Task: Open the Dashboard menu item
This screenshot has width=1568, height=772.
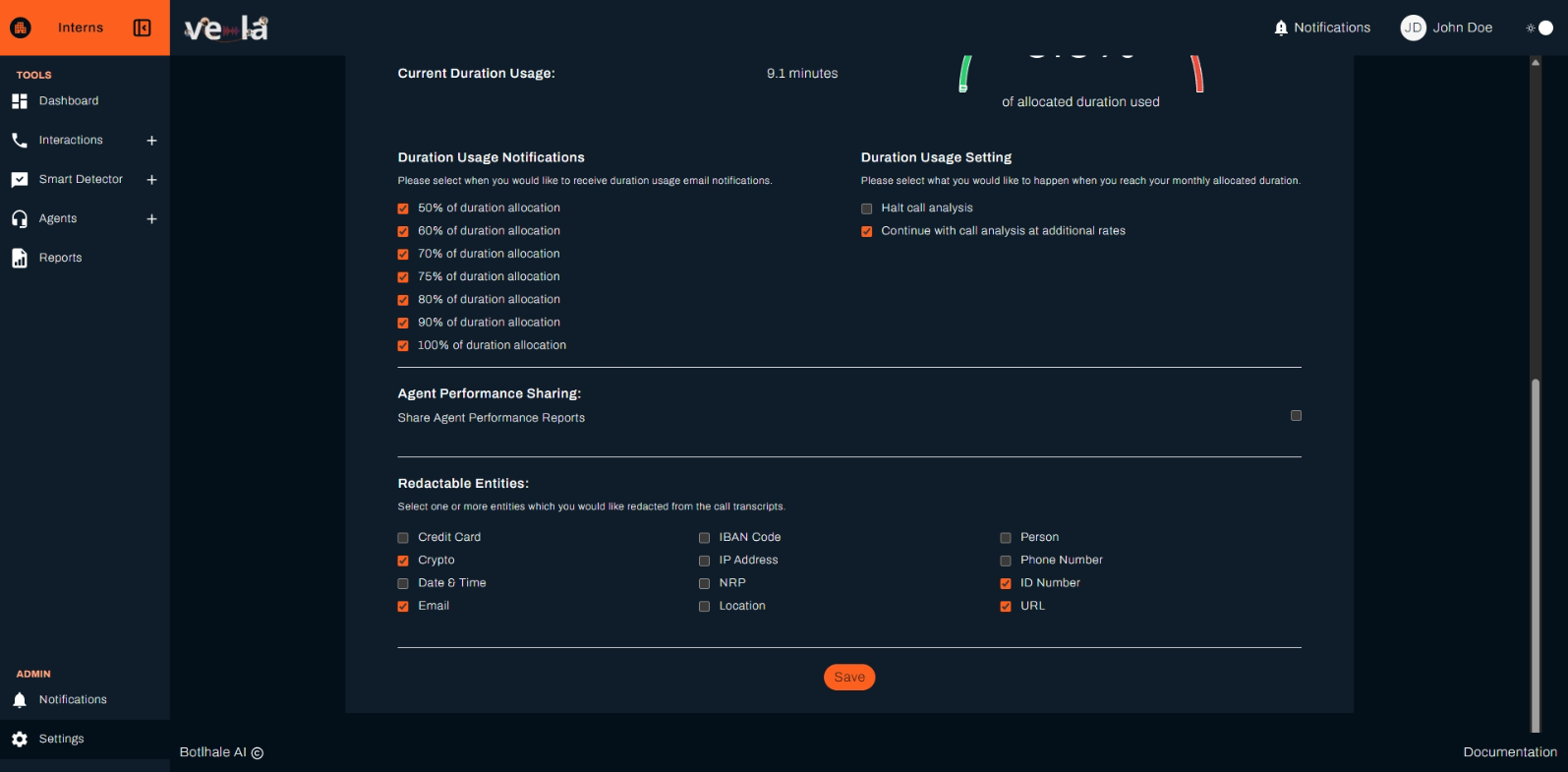Action: point(85,101)
